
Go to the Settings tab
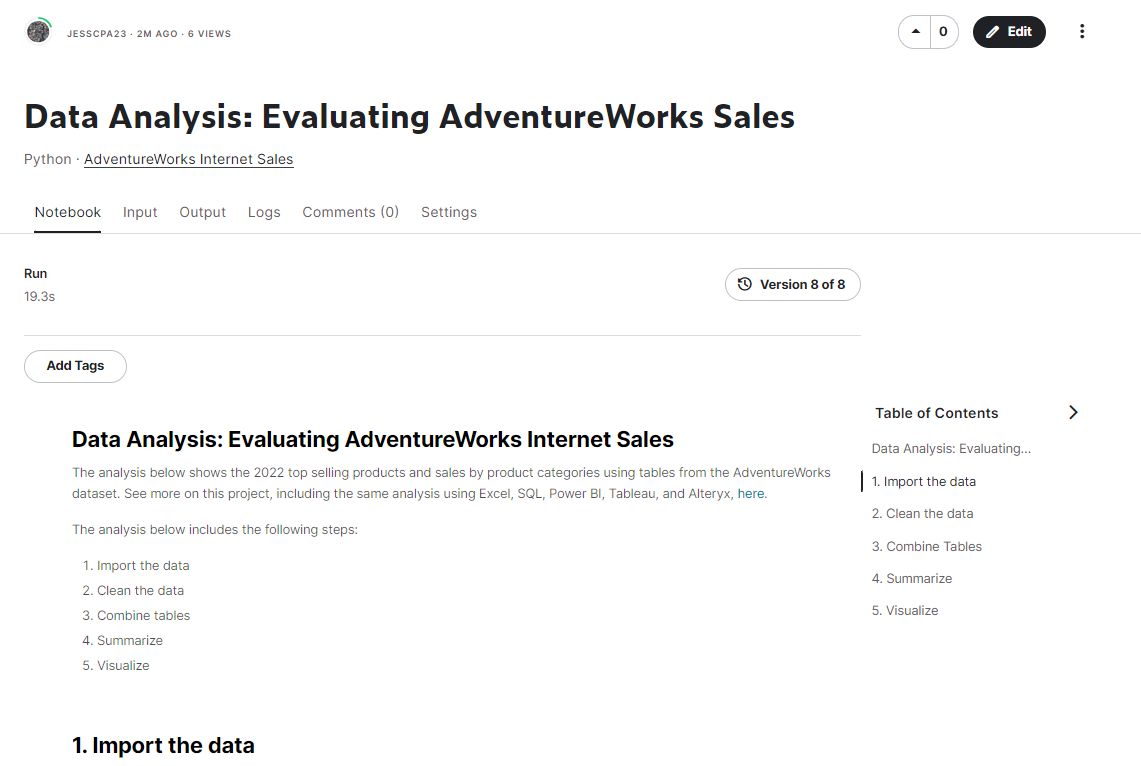[x=448, y=212]
